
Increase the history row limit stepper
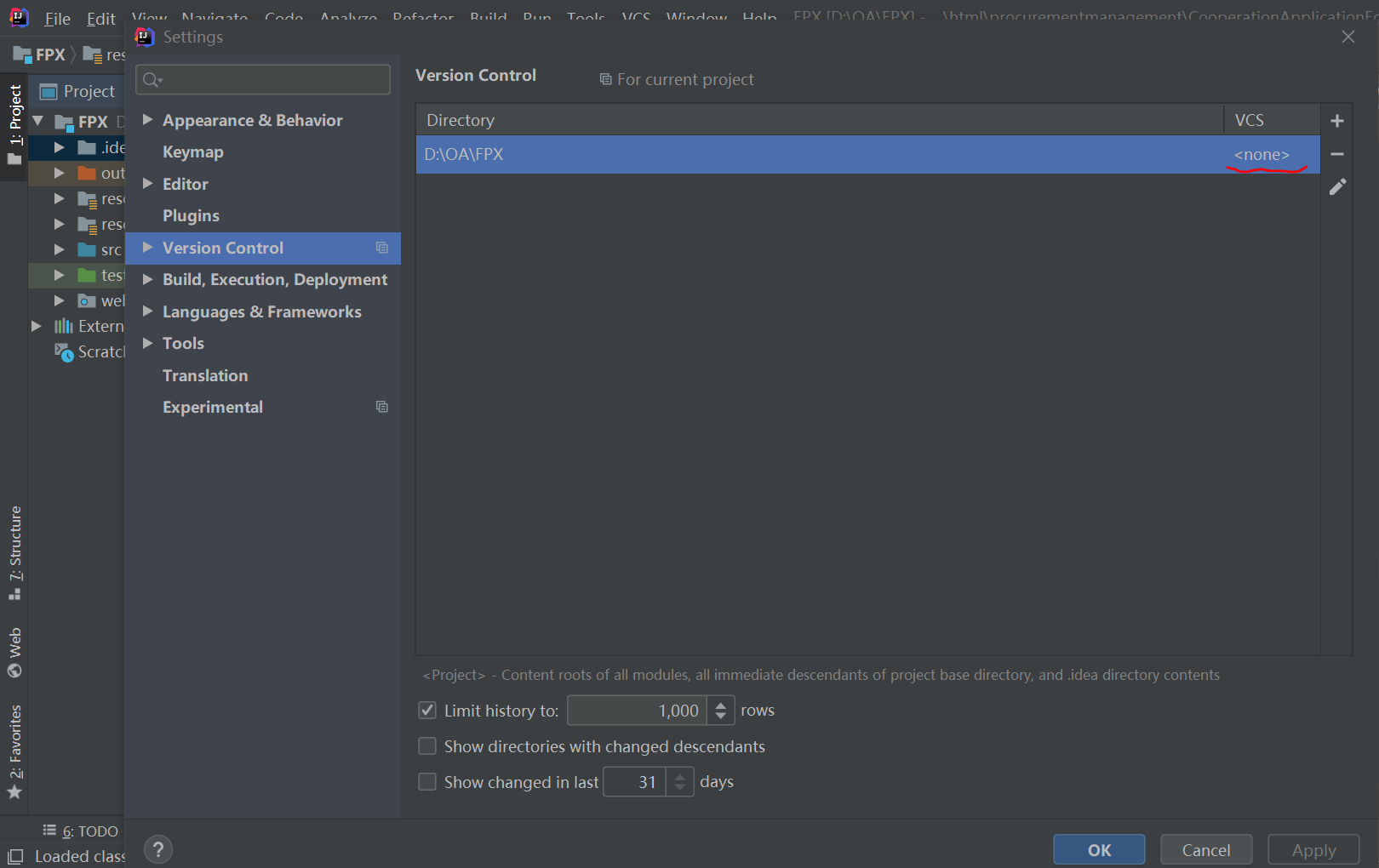tap(720, 704)
